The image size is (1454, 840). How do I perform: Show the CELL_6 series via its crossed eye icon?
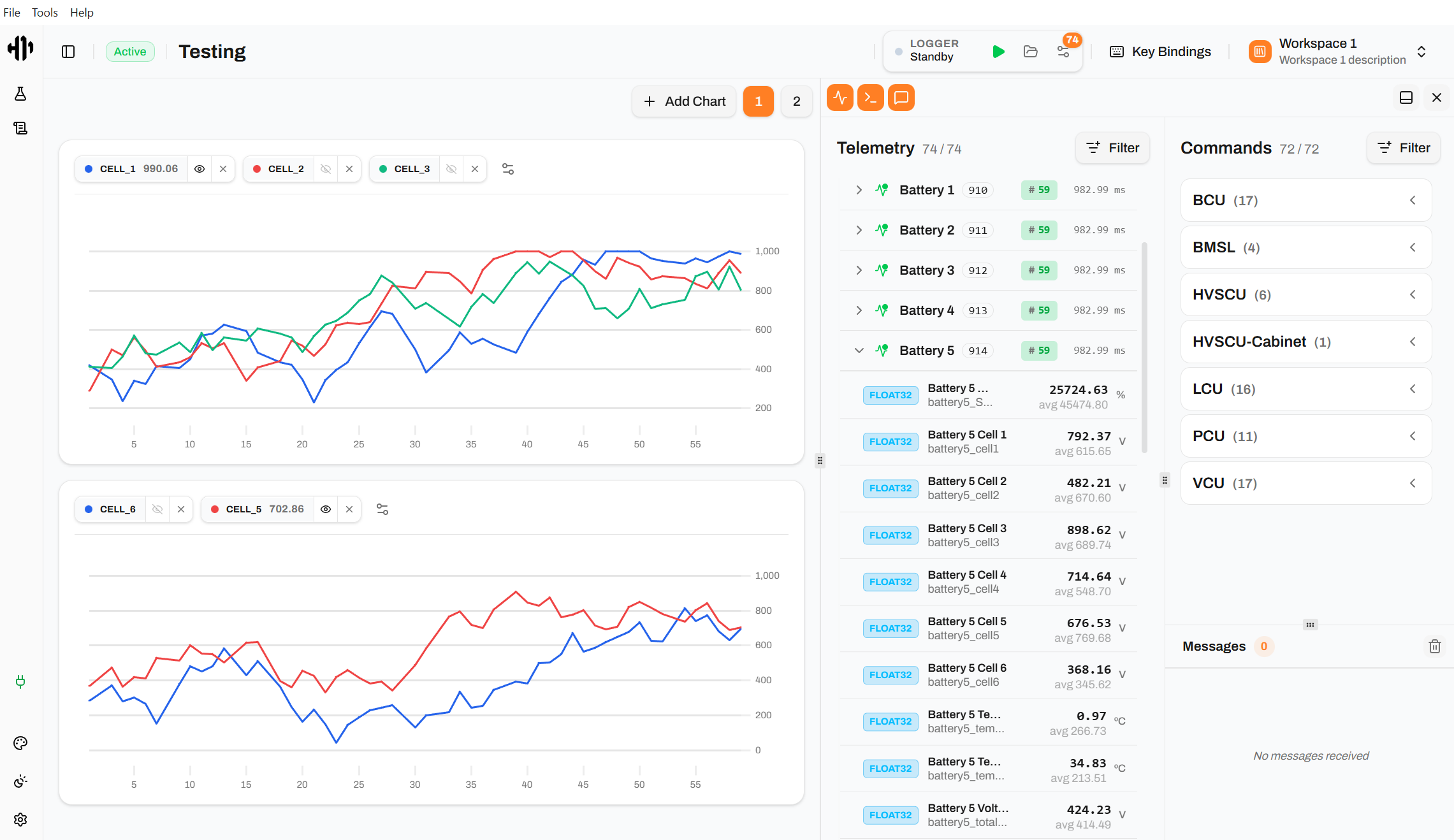[x=157, y=509]
